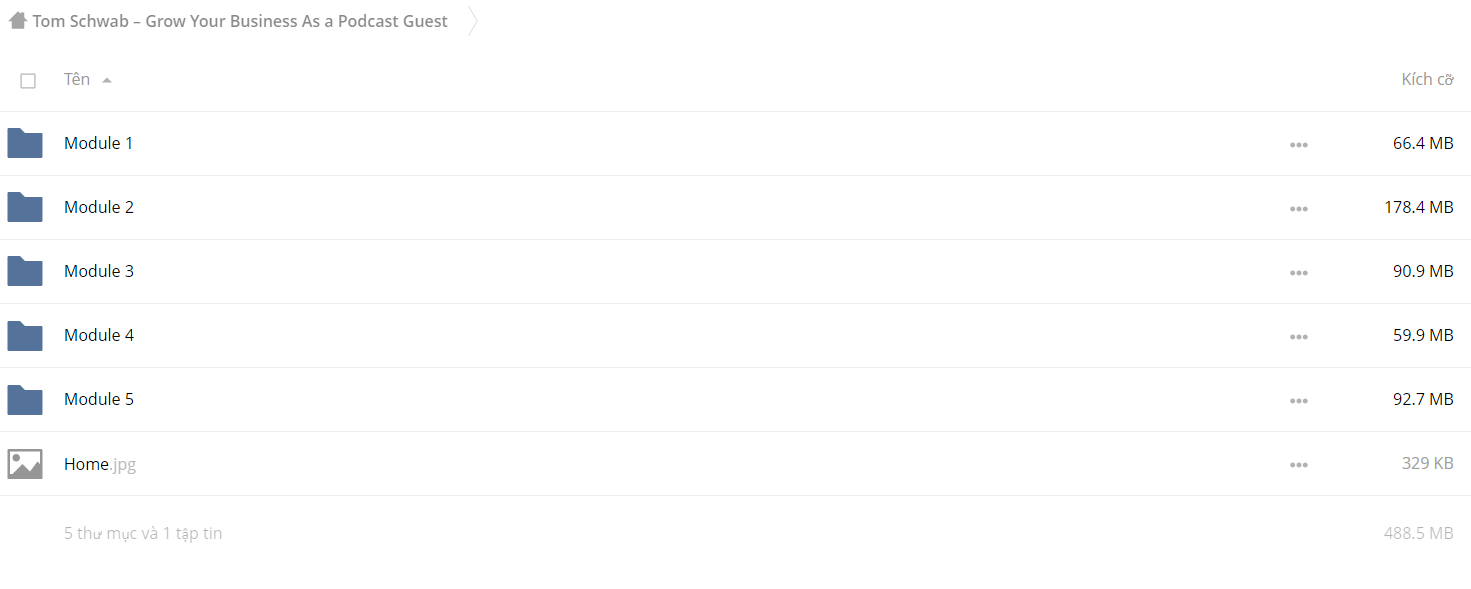
Task: Click the Home.jpg image file icon
Action: [25, 464]
